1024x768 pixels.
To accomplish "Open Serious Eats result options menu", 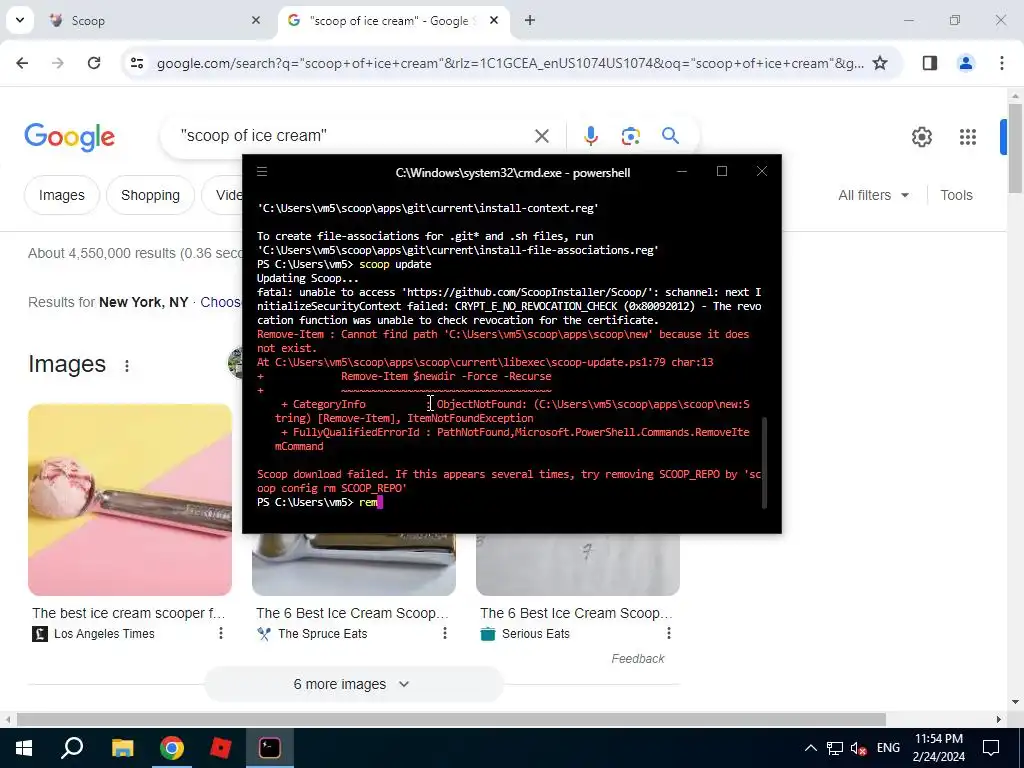I will tap(669, 633).
